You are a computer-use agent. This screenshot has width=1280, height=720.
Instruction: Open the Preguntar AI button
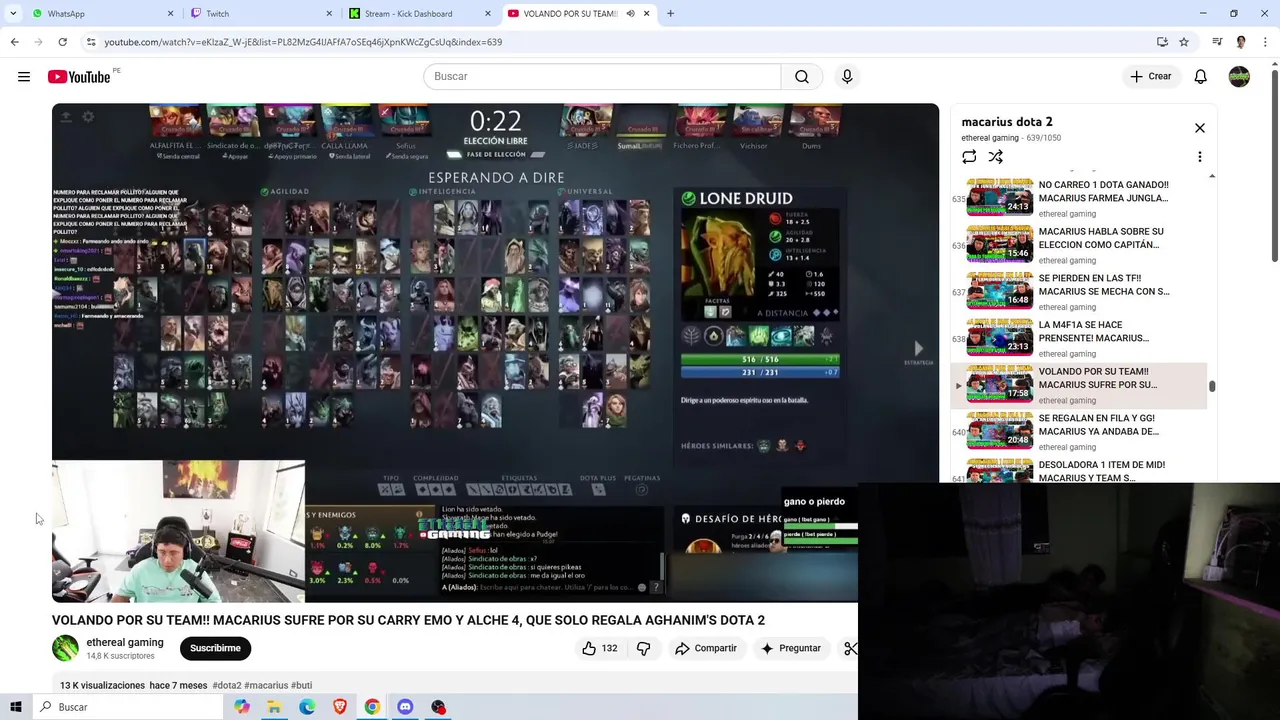[790, 648]
